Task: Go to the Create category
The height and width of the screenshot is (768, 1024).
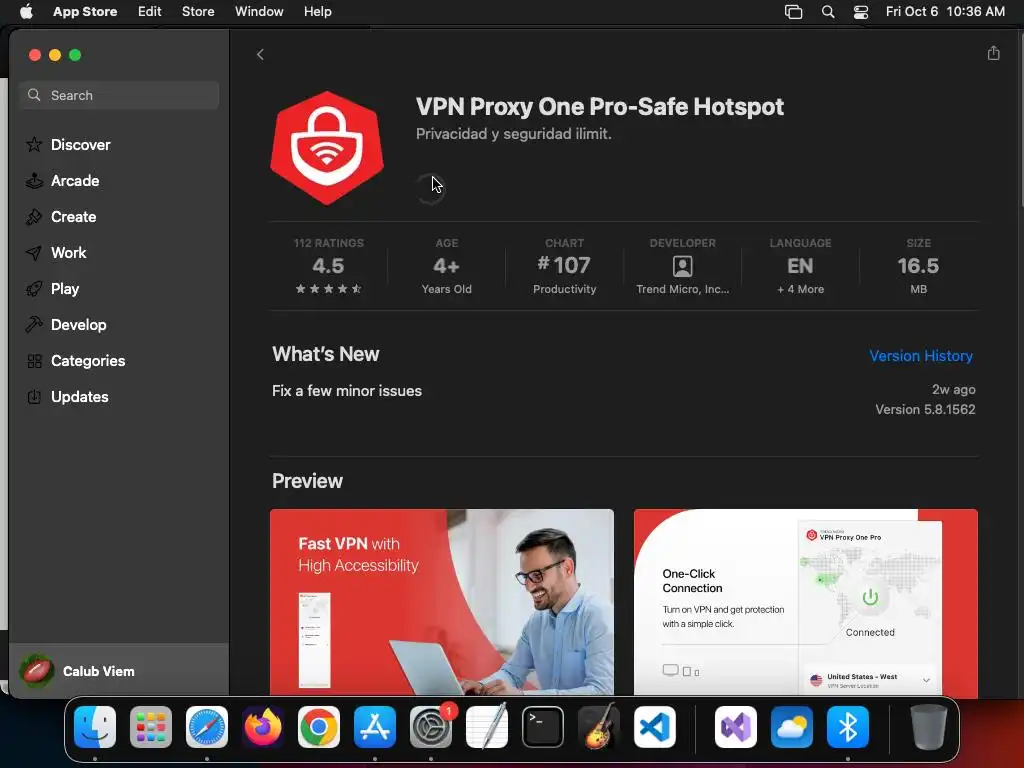Action: coord(61,217)
